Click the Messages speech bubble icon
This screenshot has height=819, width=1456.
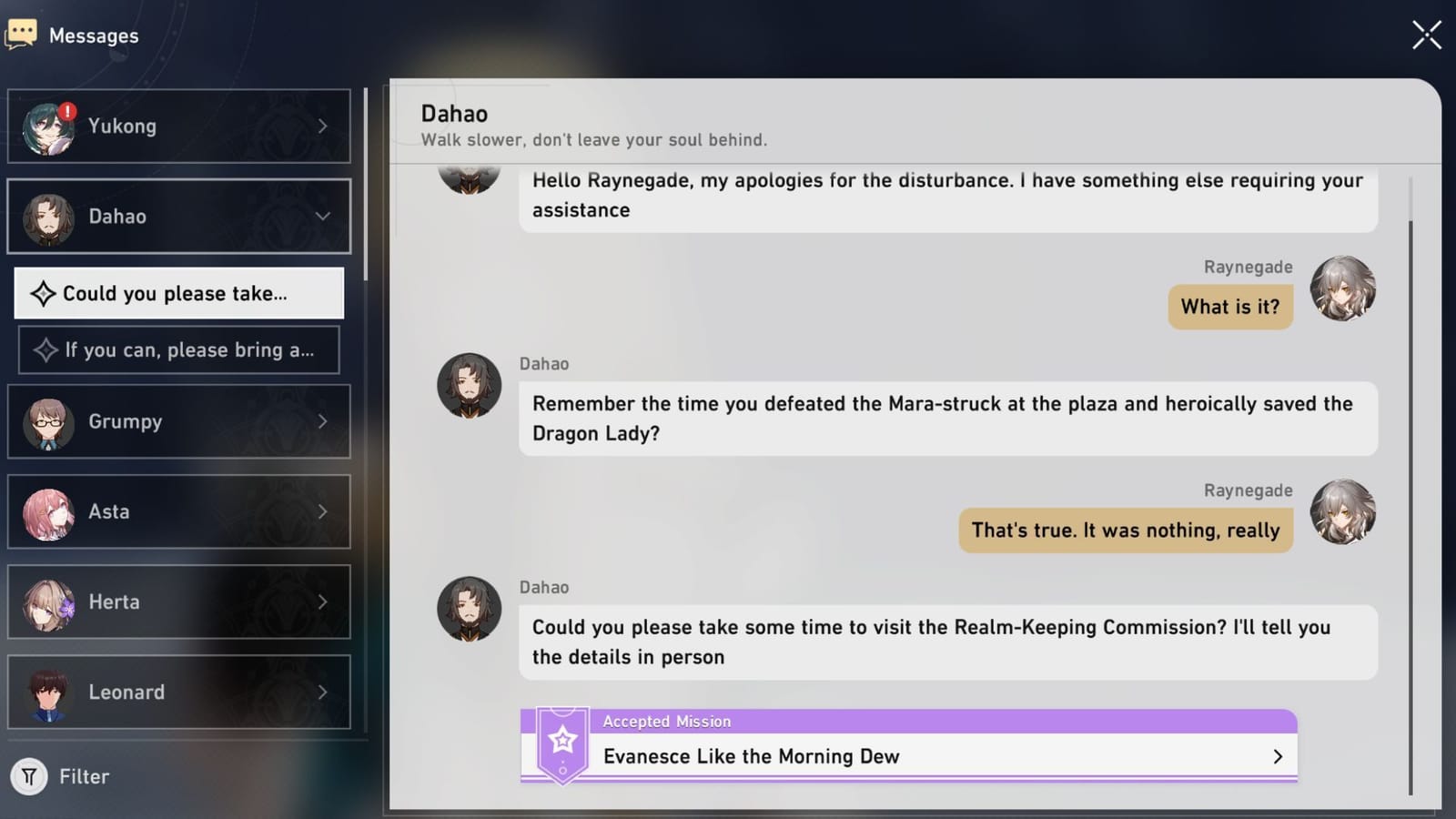click(x=21, y=35)
